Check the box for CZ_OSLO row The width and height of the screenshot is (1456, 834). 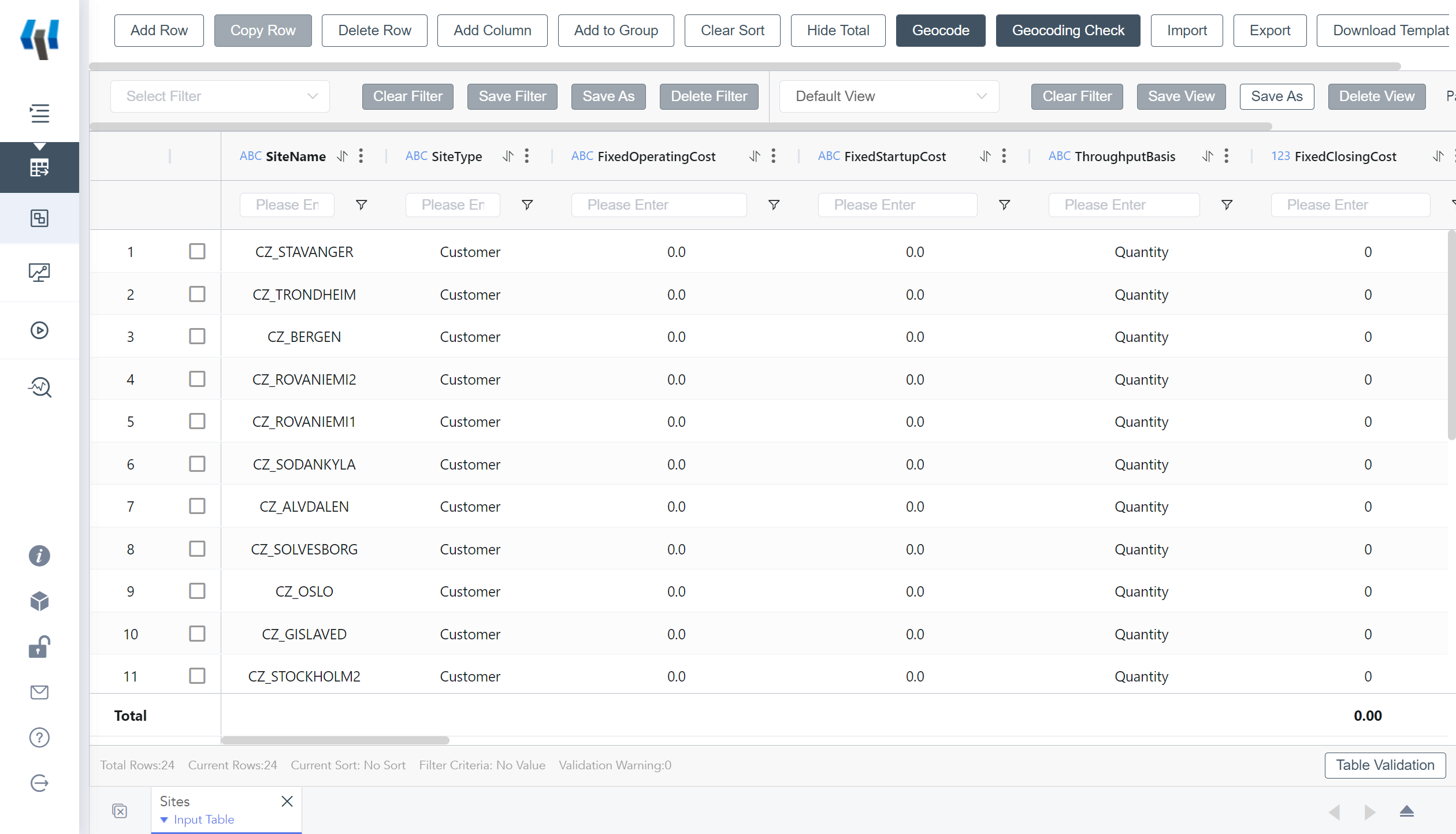coord(197,591)
